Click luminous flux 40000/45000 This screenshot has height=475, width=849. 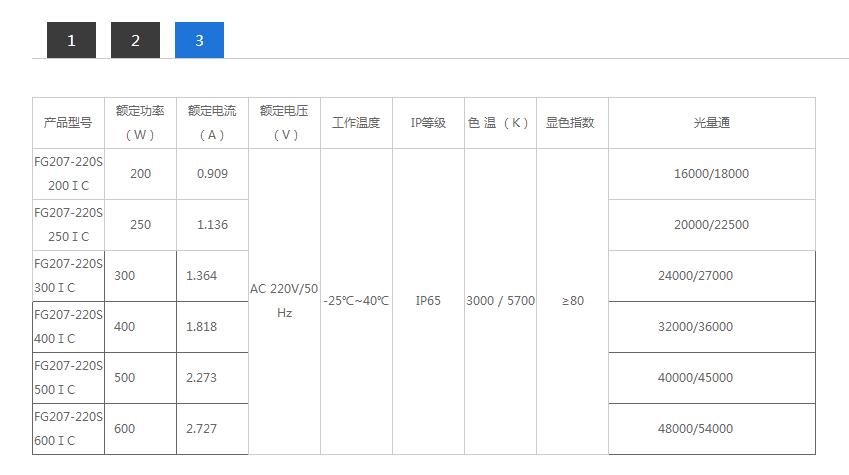[696, 378]
